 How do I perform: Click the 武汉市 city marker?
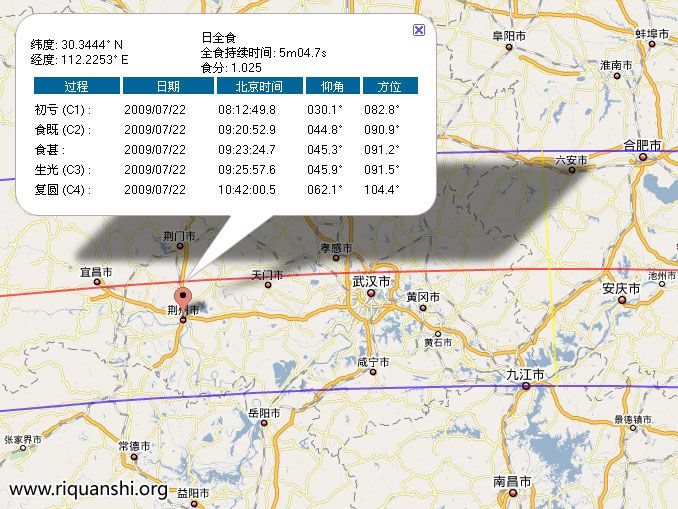(371, 293)
